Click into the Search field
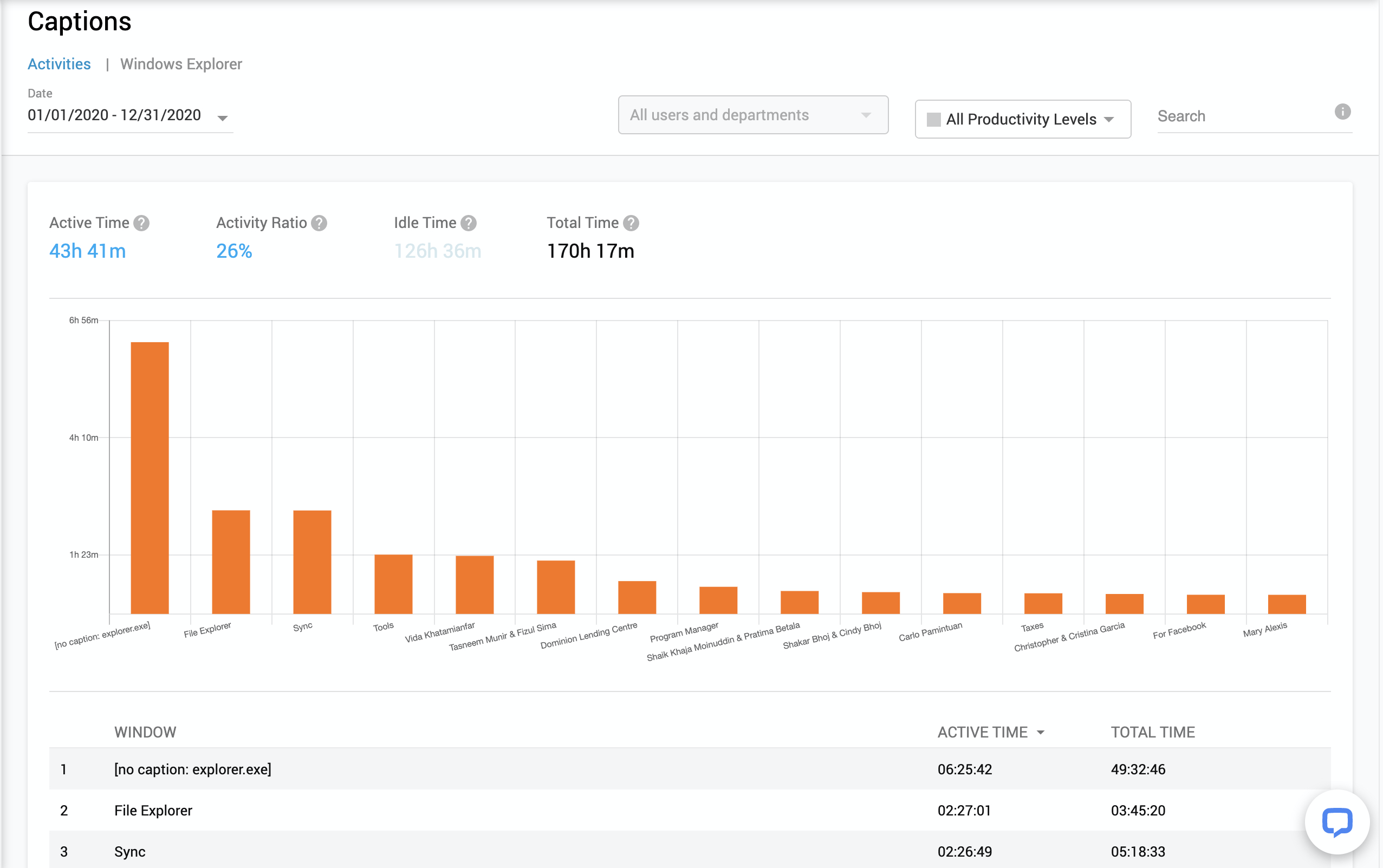This screenshot has height=868, width=1383. coord(1241,116)
